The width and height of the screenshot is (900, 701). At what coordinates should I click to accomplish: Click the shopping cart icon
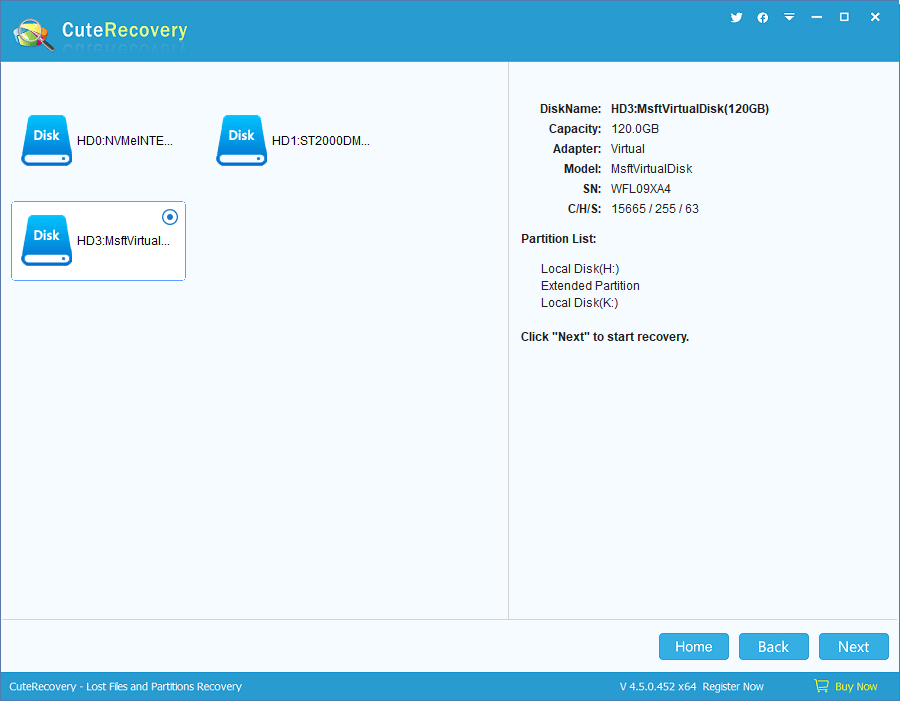pyautogui.click(x=821, y=685)
